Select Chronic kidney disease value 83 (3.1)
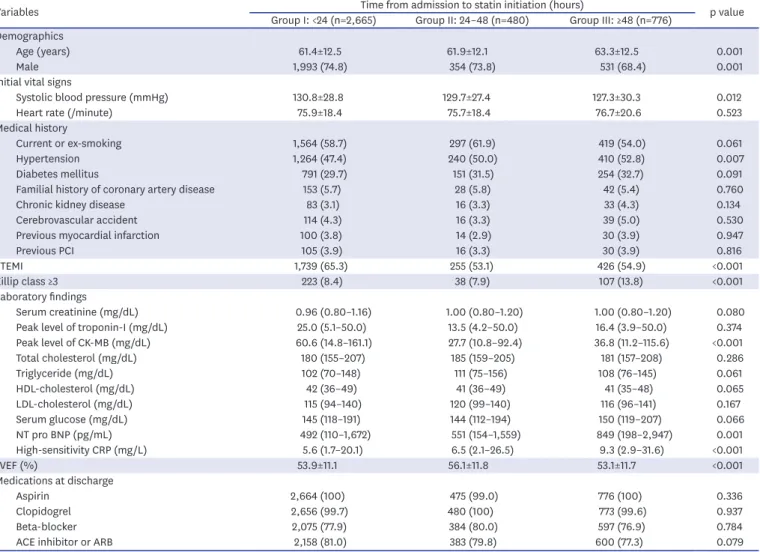 click(323, 205)
